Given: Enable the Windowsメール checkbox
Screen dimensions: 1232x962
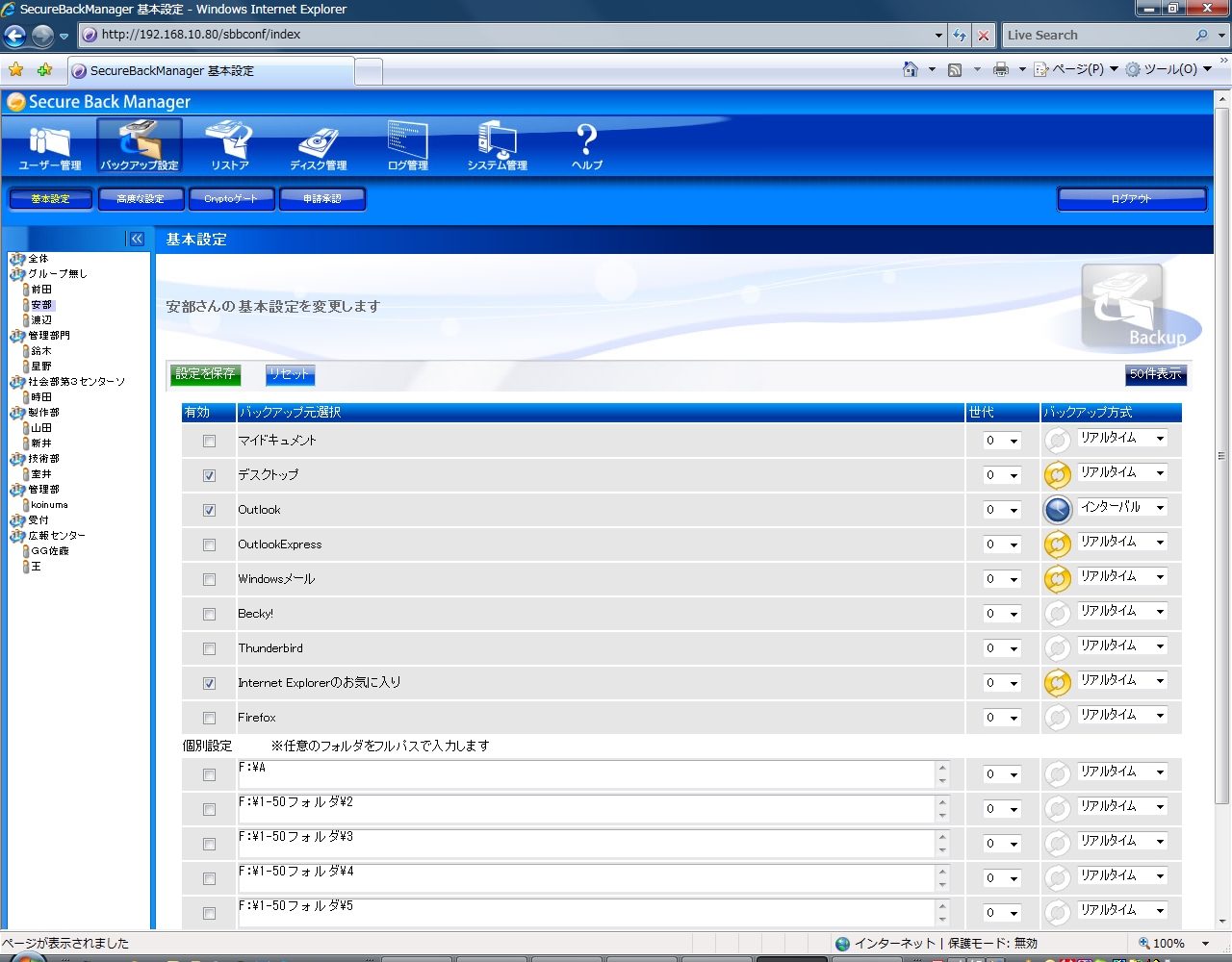Looking at the screenshot, I should [209, 579].
